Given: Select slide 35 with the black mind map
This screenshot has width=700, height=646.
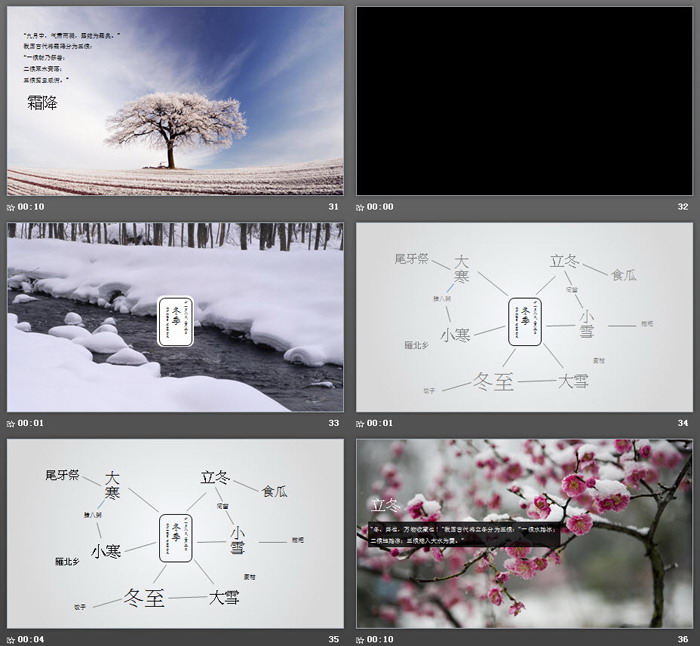Looking at the screenshot, I should click(x=175, y=533).
